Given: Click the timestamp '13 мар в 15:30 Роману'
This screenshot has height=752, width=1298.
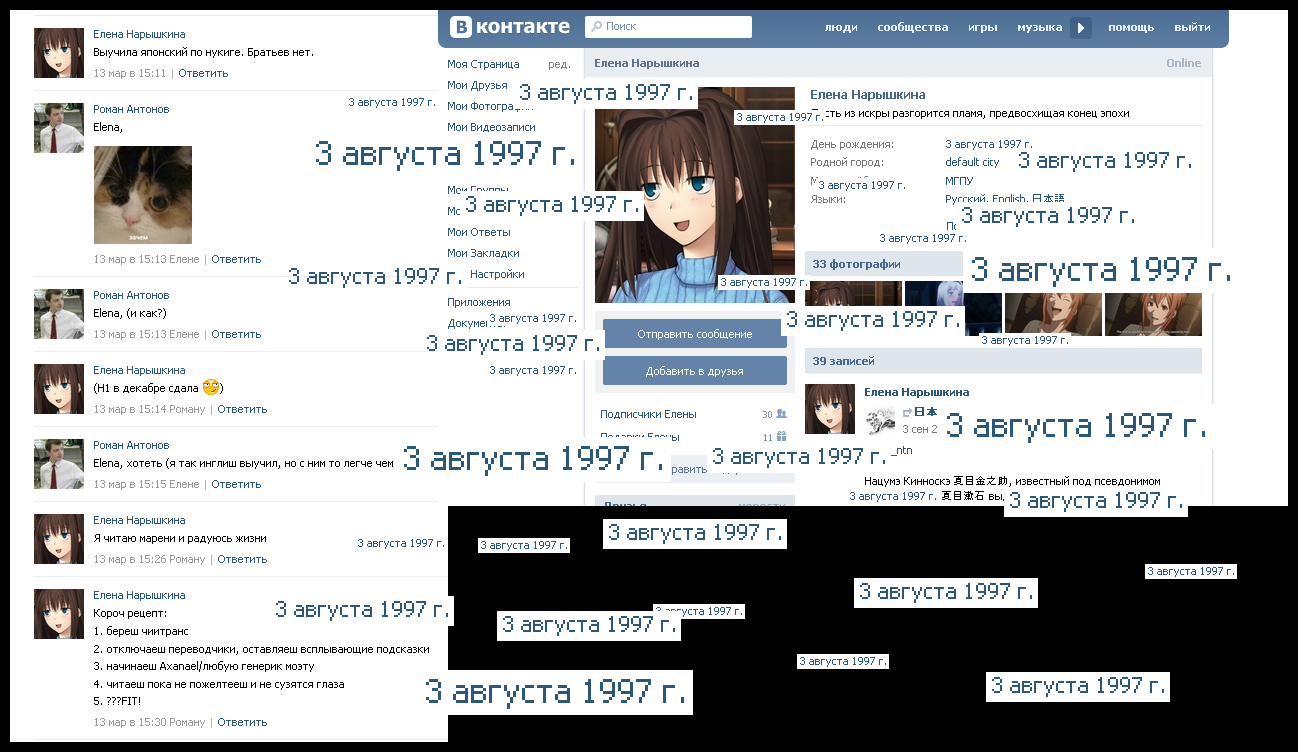Looking at the screenshot, I should pyautogui.click(x=149, y=722).
